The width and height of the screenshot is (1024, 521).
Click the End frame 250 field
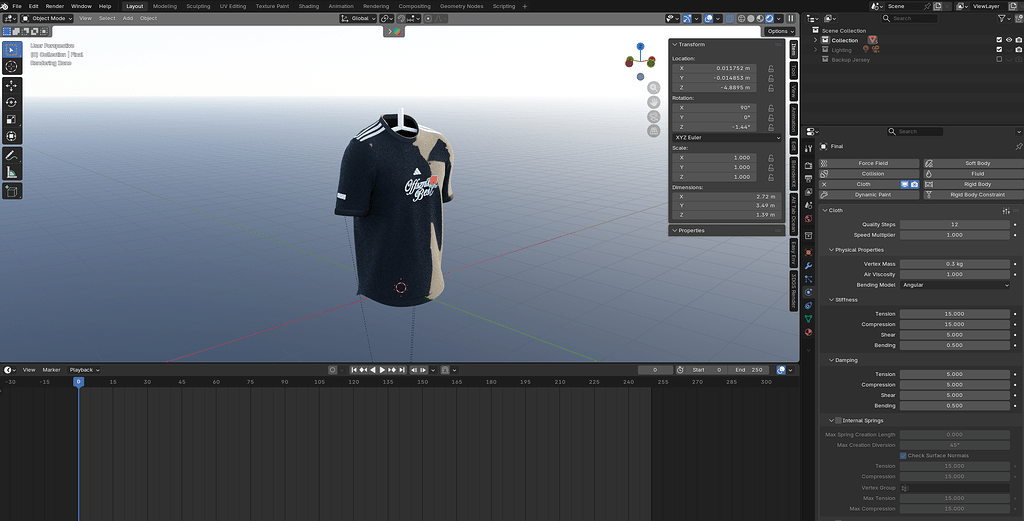(749, 370)
